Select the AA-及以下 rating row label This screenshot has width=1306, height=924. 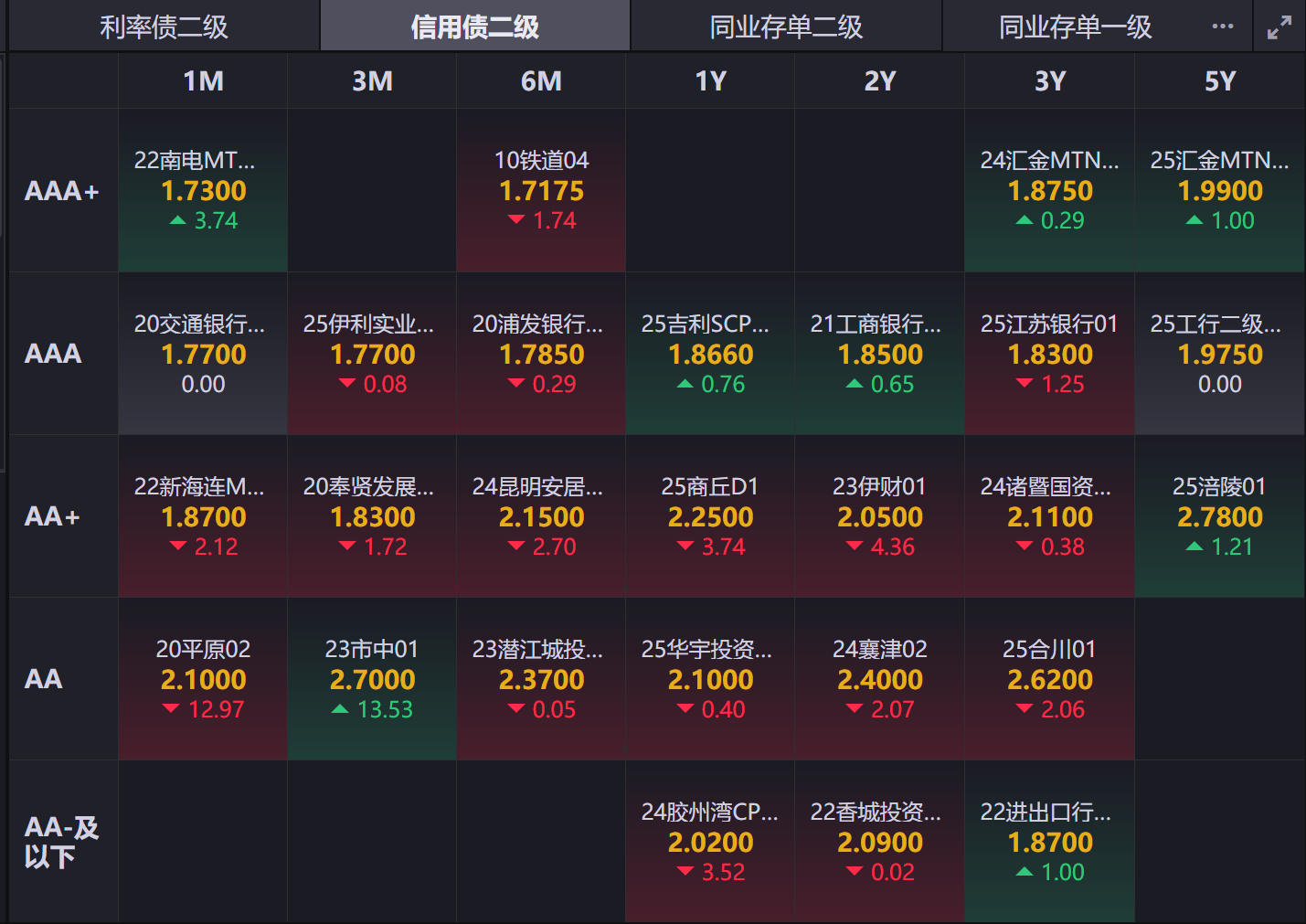(61, 842)
